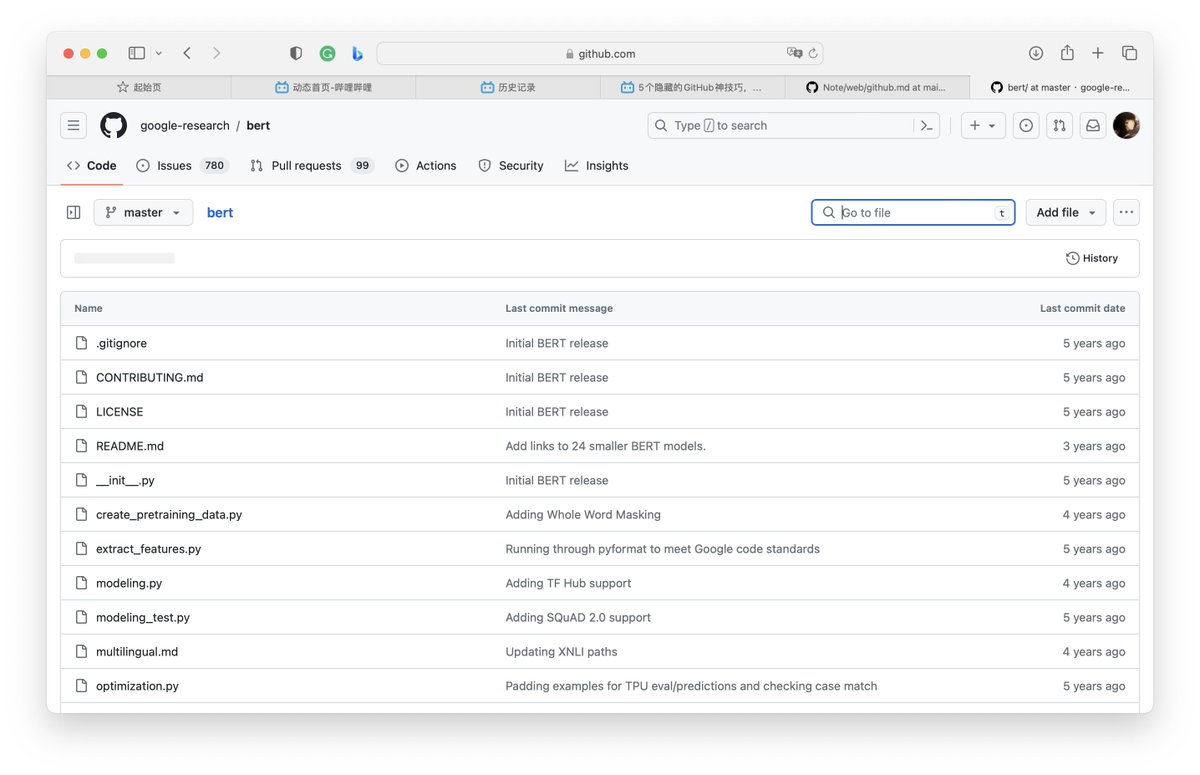The image size is (1200, 775).
Task: Switch to the 历史记录 browser tab
Action: click(508, 88)
